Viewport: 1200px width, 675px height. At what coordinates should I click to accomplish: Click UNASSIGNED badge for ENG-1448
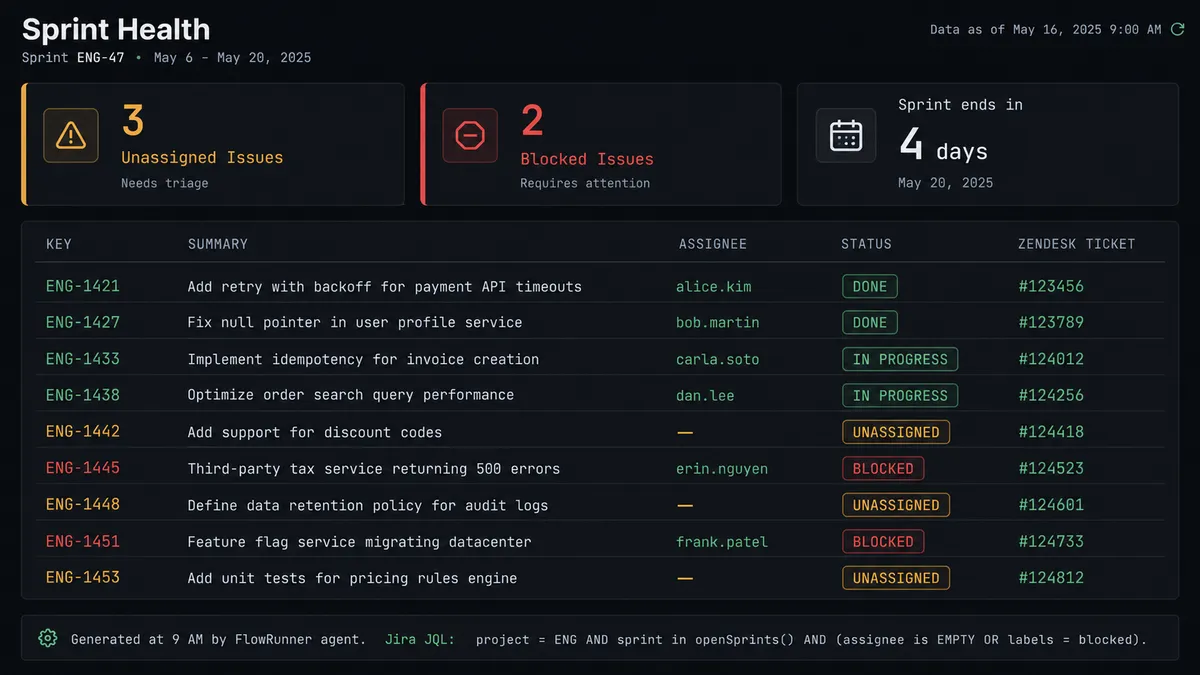(896, 505)
